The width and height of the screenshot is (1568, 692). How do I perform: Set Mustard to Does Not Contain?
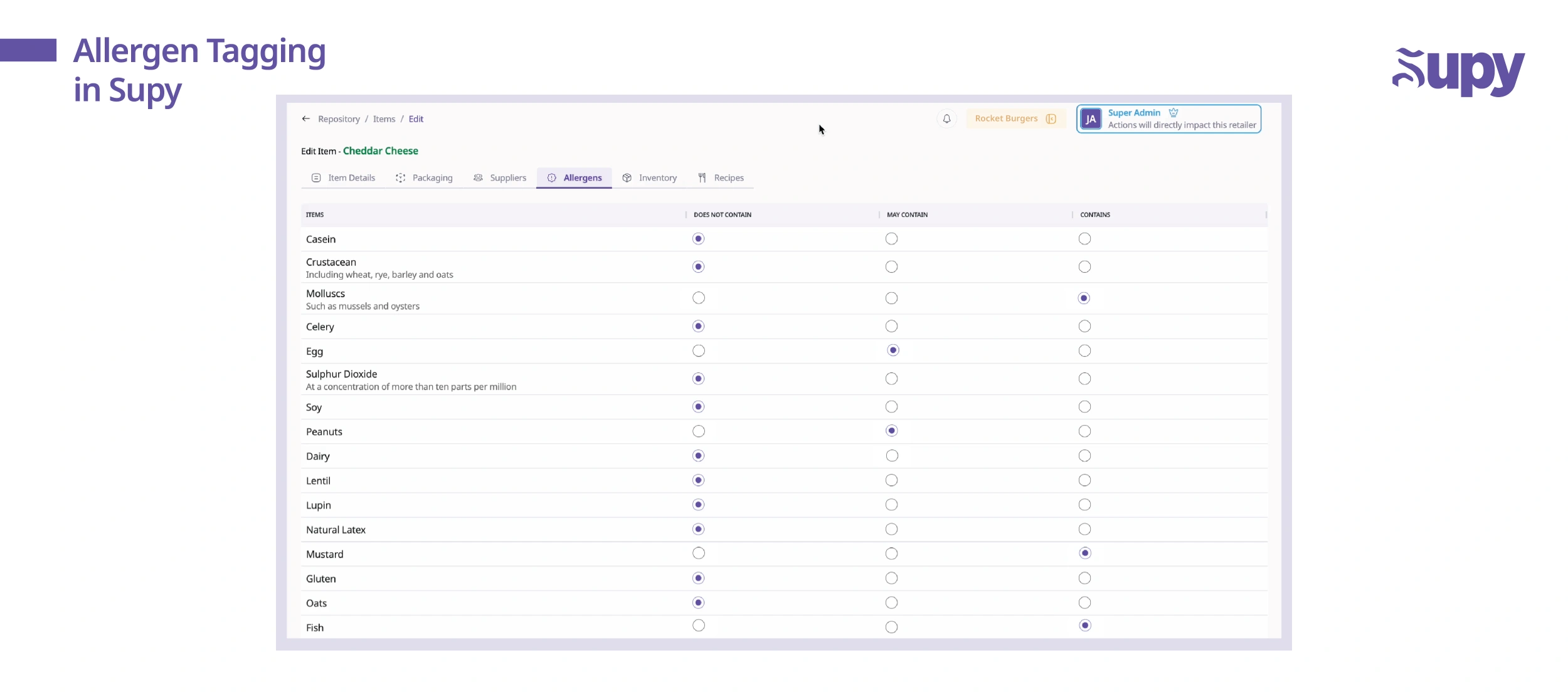(699, 553)
